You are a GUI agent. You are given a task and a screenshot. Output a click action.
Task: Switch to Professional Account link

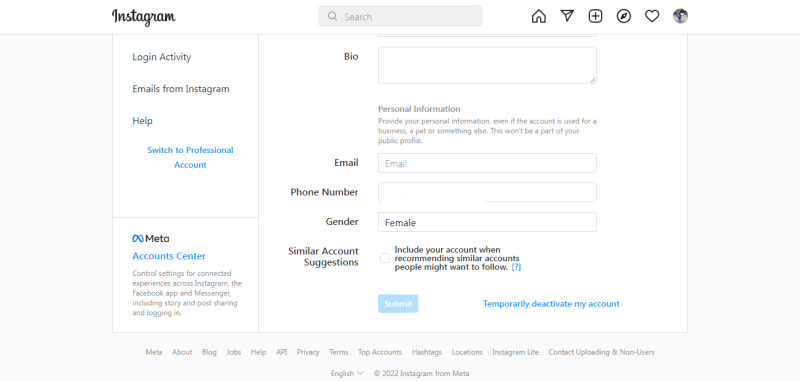[190, 157]
